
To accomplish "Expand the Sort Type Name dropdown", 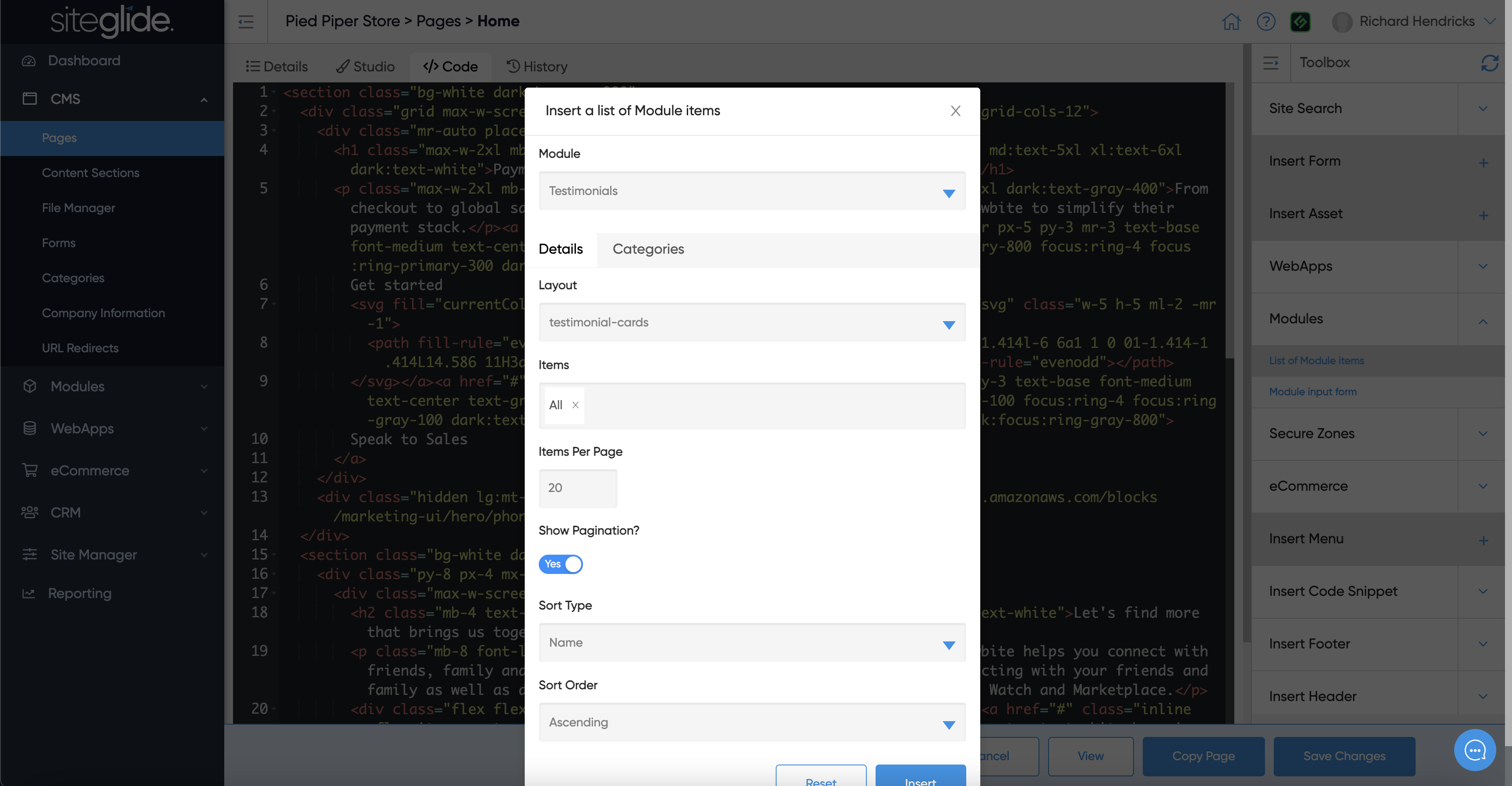I will coord(751,643).
